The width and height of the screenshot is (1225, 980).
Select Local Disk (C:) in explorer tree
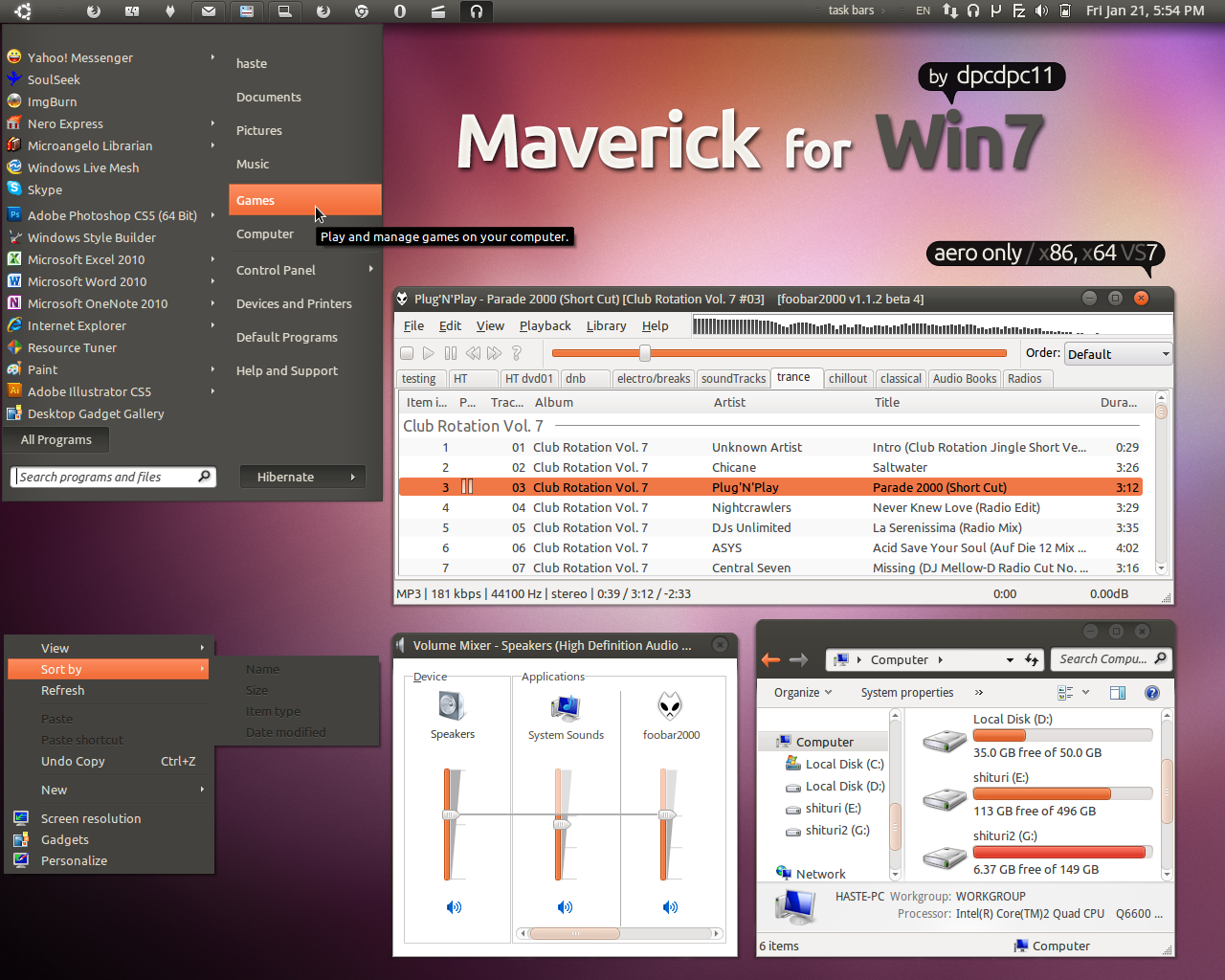[x=835, y=764]
